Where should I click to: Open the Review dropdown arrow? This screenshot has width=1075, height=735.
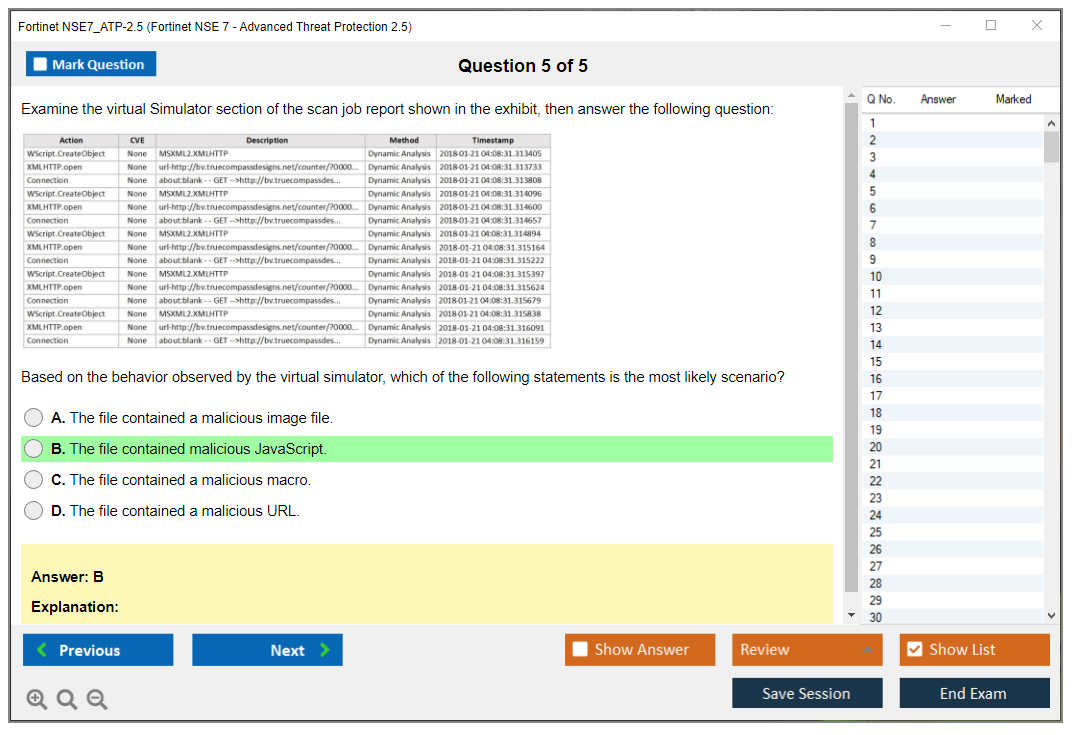point(866,650)
